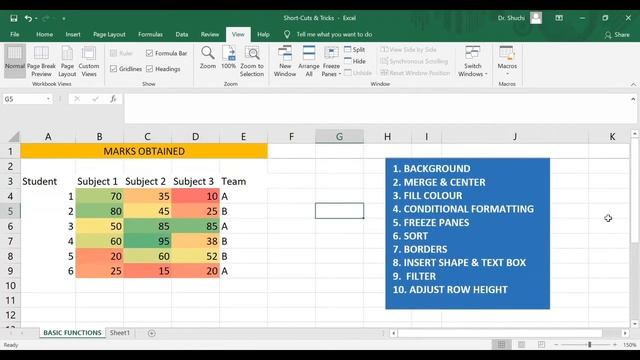
Task: Open the Insert tab
Action: click(73, 34)
